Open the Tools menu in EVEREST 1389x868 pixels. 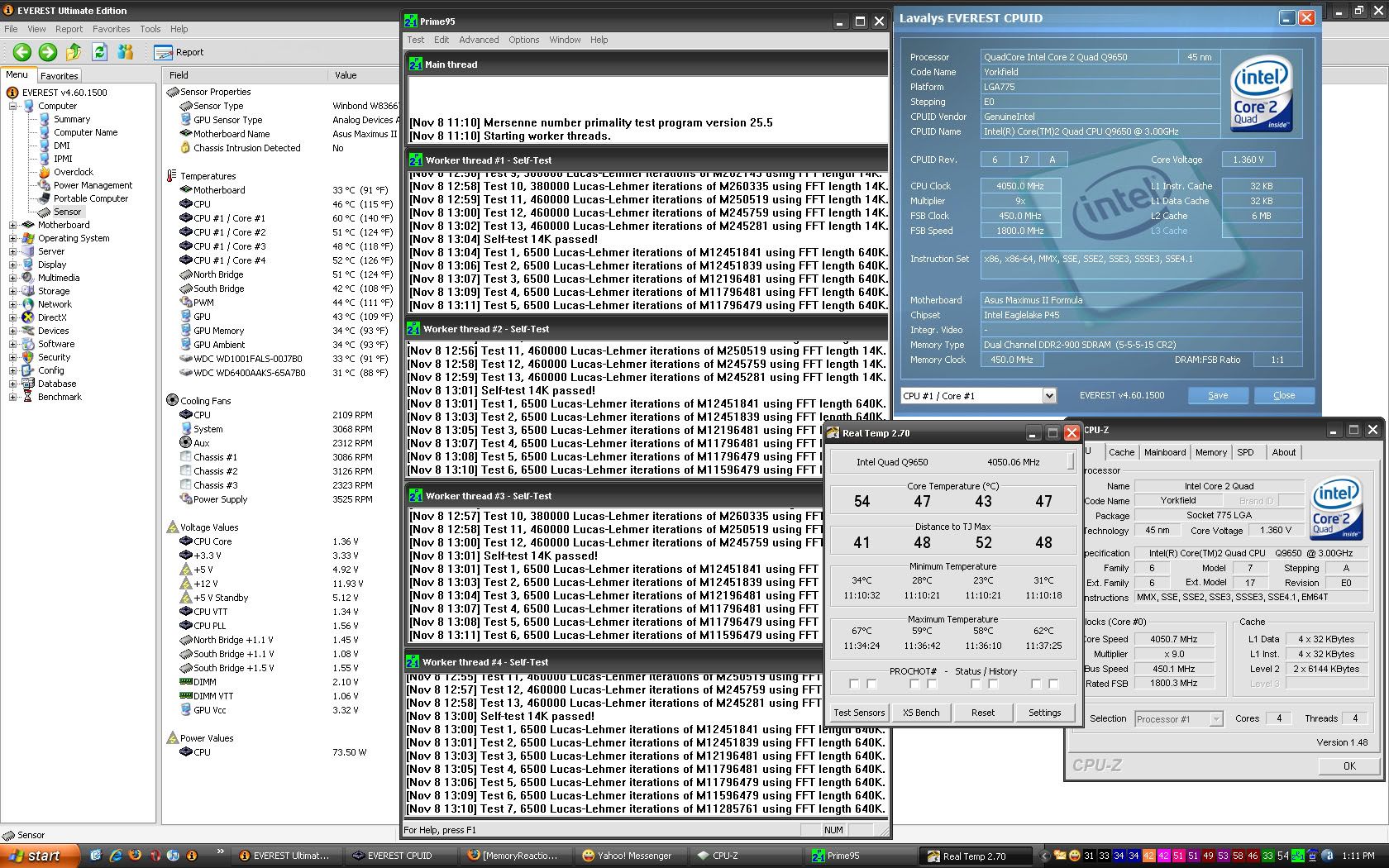click(x=150, y=29)
